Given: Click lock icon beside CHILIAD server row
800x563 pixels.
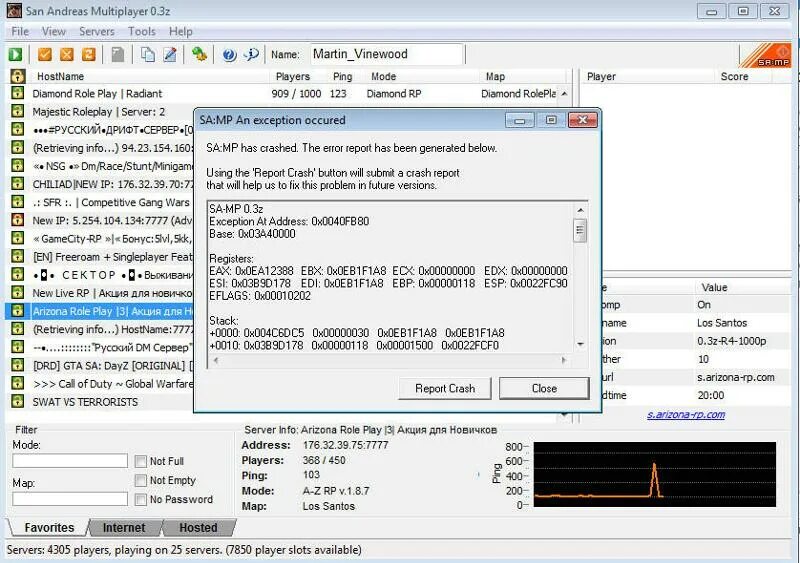Looking at the screenshot, I should [17, 184].
